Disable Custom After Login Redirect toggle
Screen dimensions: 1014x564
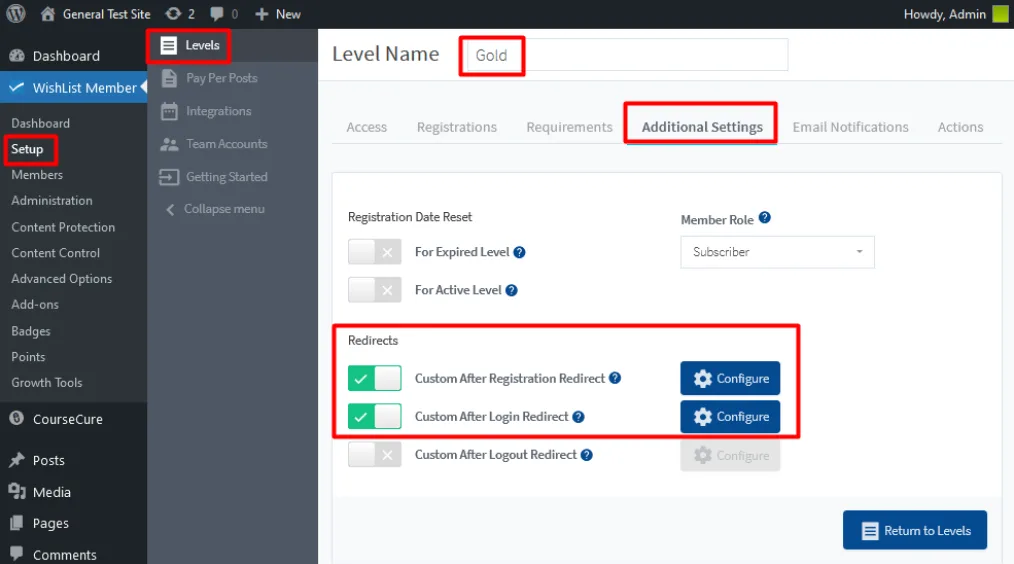pos(374,417)
